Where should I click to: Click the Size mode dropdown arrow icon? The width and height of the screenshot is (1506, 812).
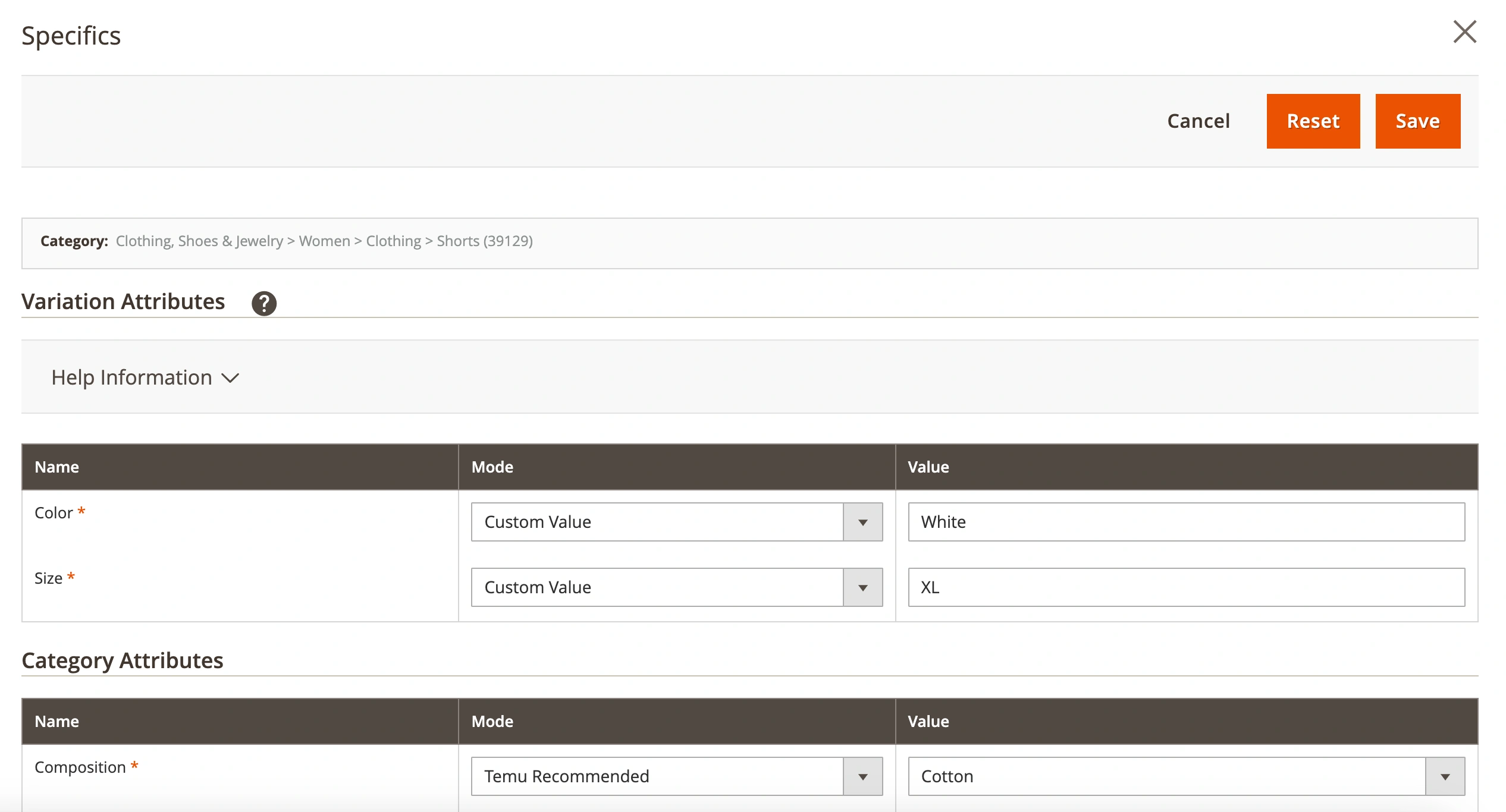(862, 588)
